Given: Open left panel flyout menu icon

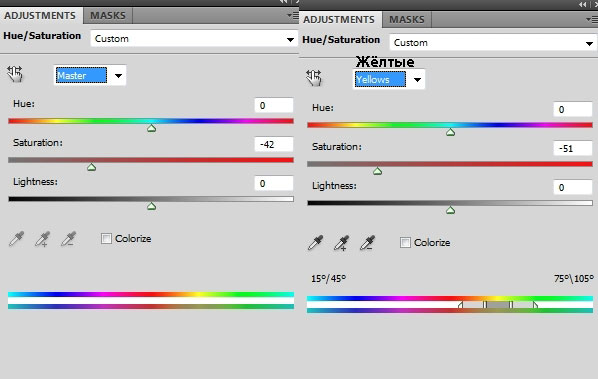Looking at the screenshot, I should (293, 16).
